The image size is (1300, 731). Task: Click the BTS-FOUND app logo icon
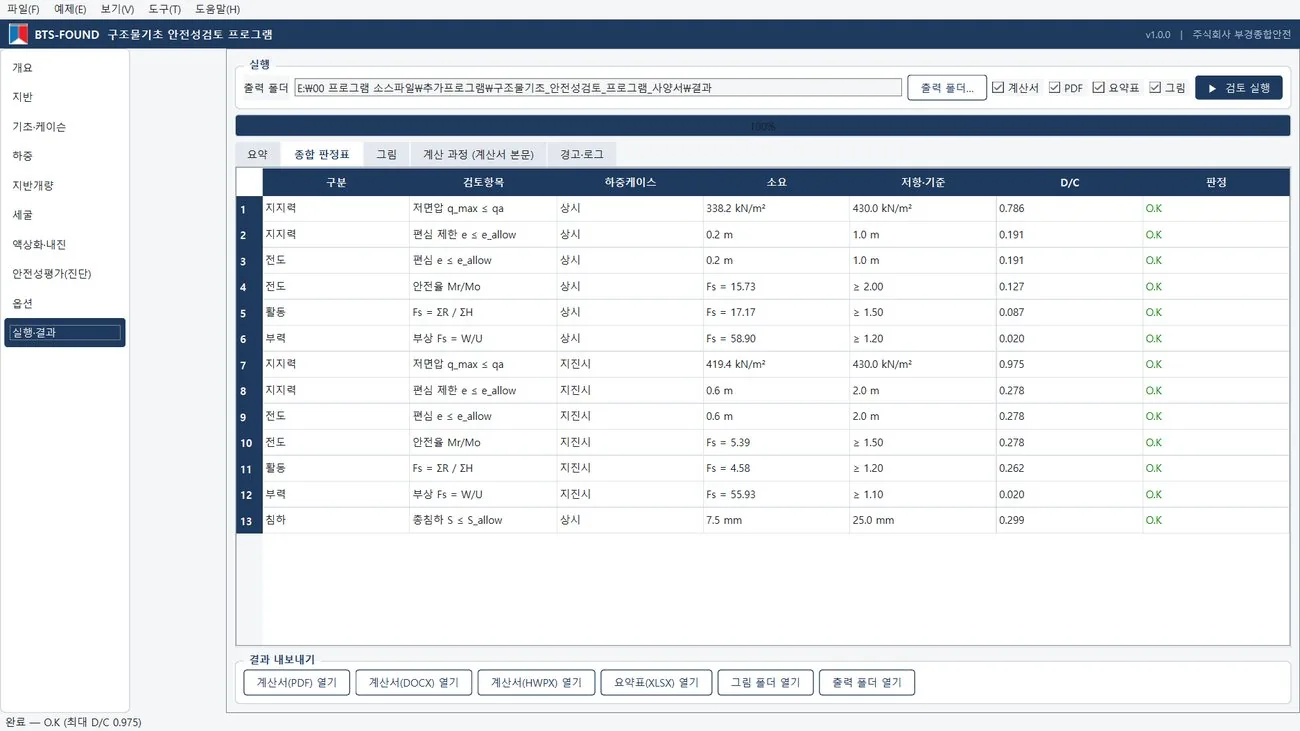[18, 34]
